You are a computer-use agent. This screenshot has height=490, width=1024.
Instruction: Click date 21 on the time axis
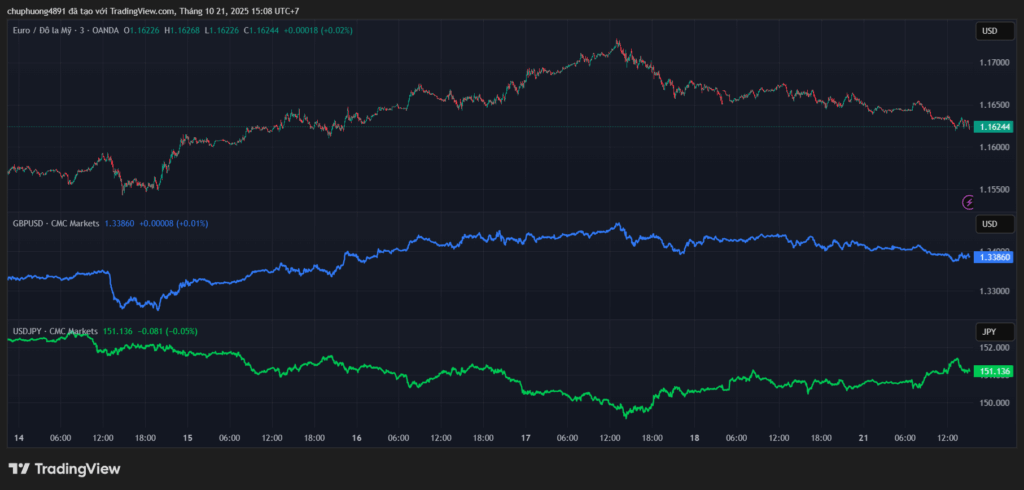coord(864,438)
